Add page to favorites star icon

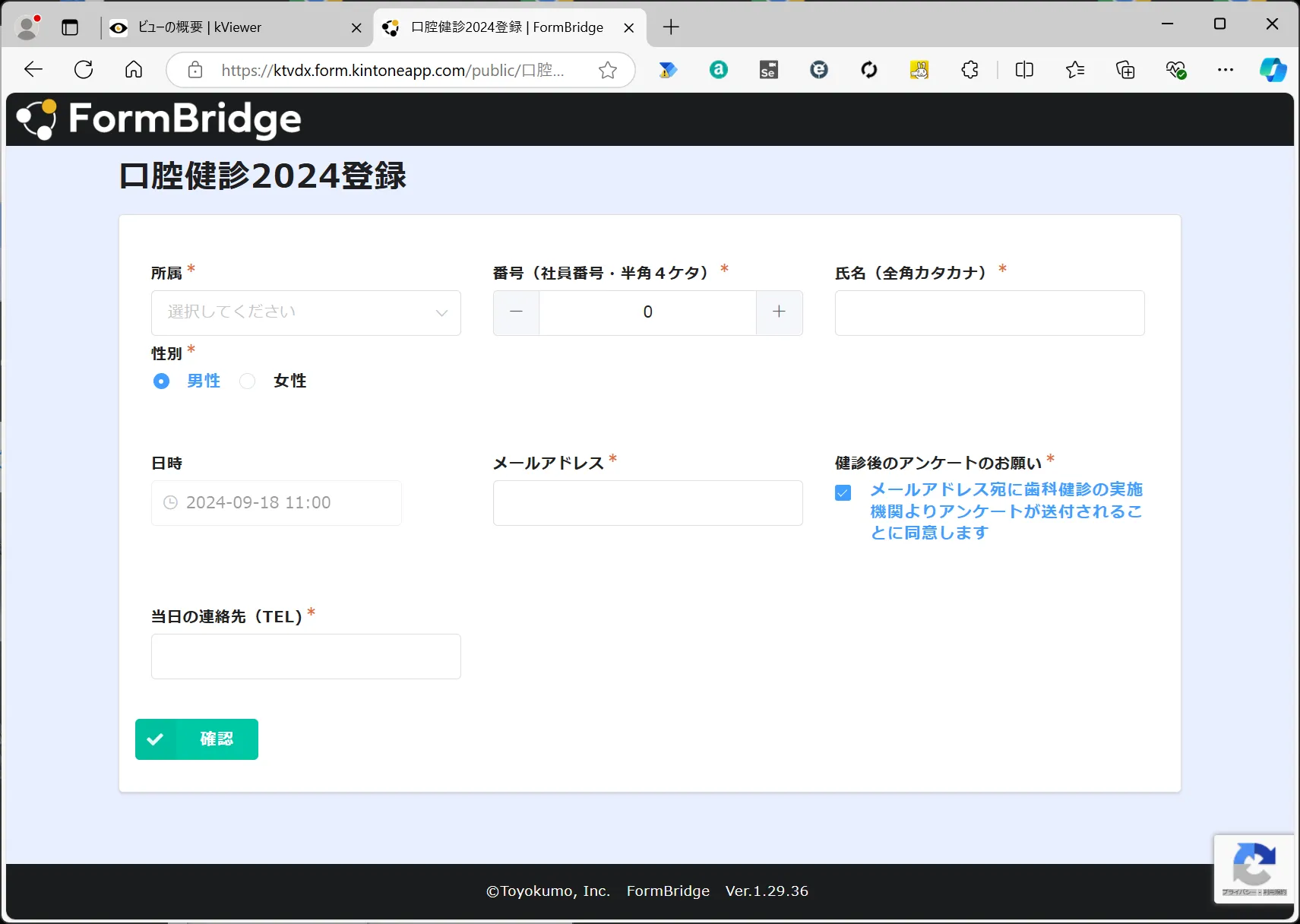coord(607,71)
